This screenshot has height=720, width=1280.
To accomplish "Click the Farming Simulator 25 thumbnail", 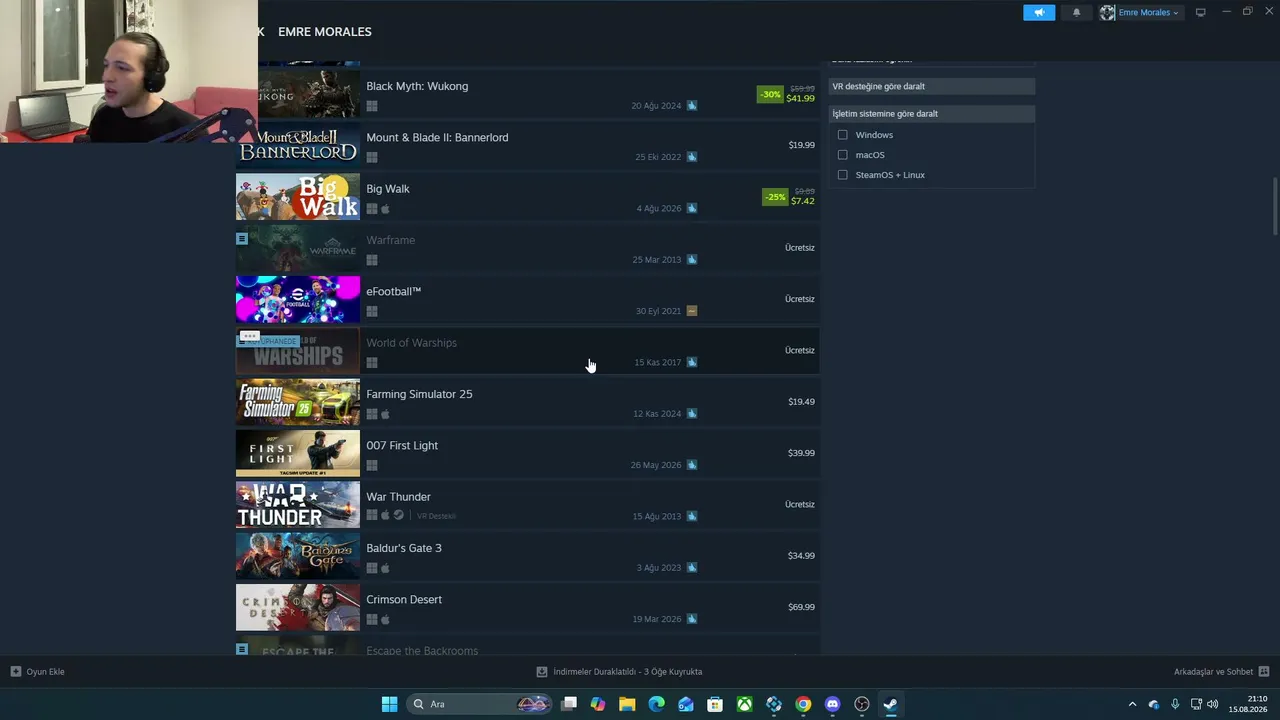I will (298, 403).
